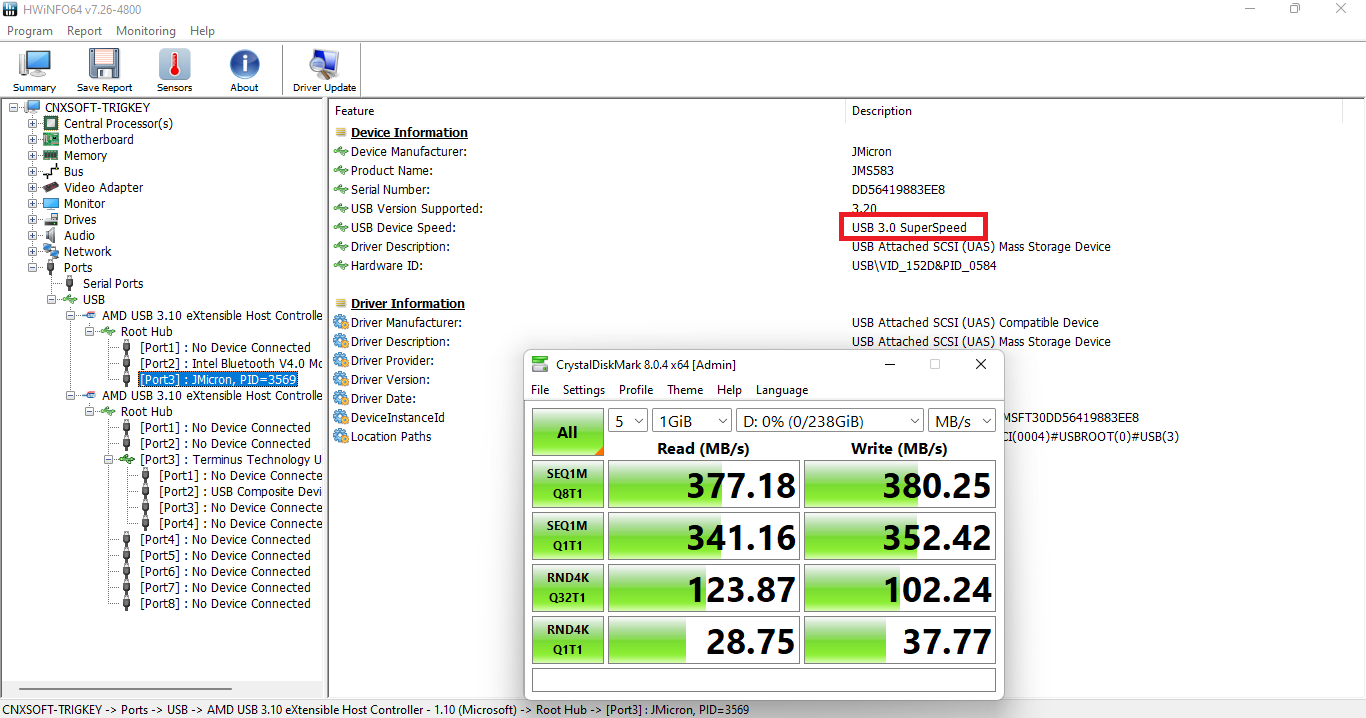Close the CrystalDiskMark window
The width and height of the screenshot is (1366, 718).
pyautogui.click(x=980, y=364)
